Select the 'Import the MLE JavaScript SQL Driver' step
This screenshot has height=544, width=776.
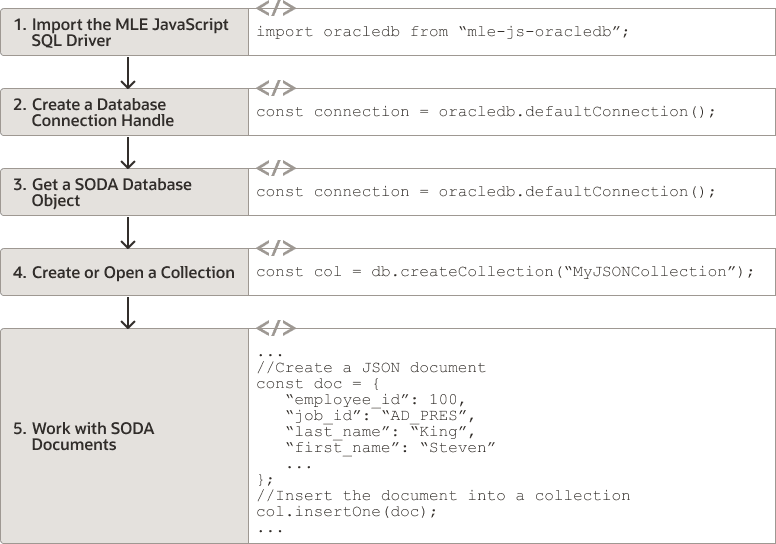(x=124, y=32)
